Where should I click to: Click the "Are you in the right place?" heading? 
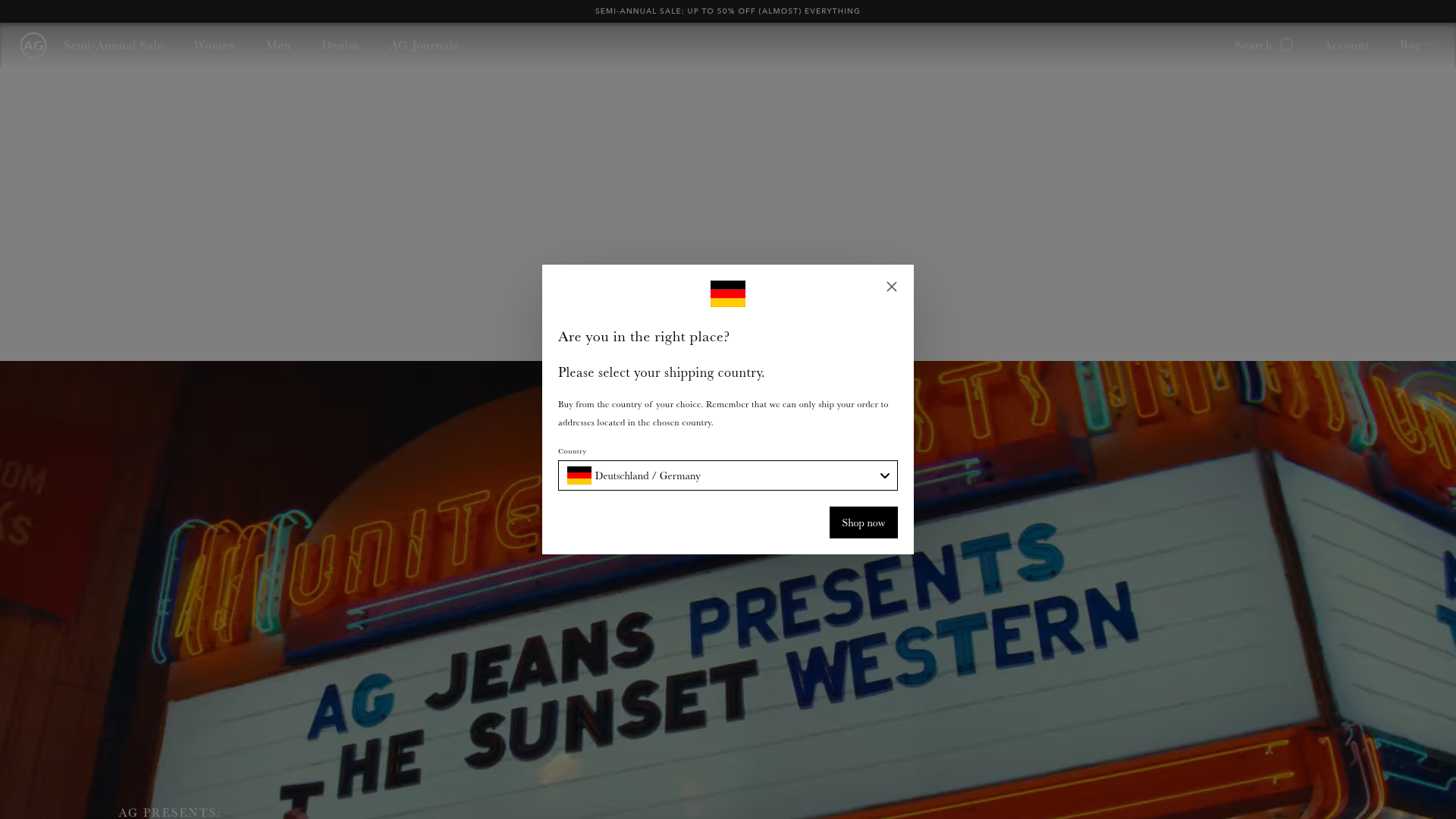[x=644, y=337]
